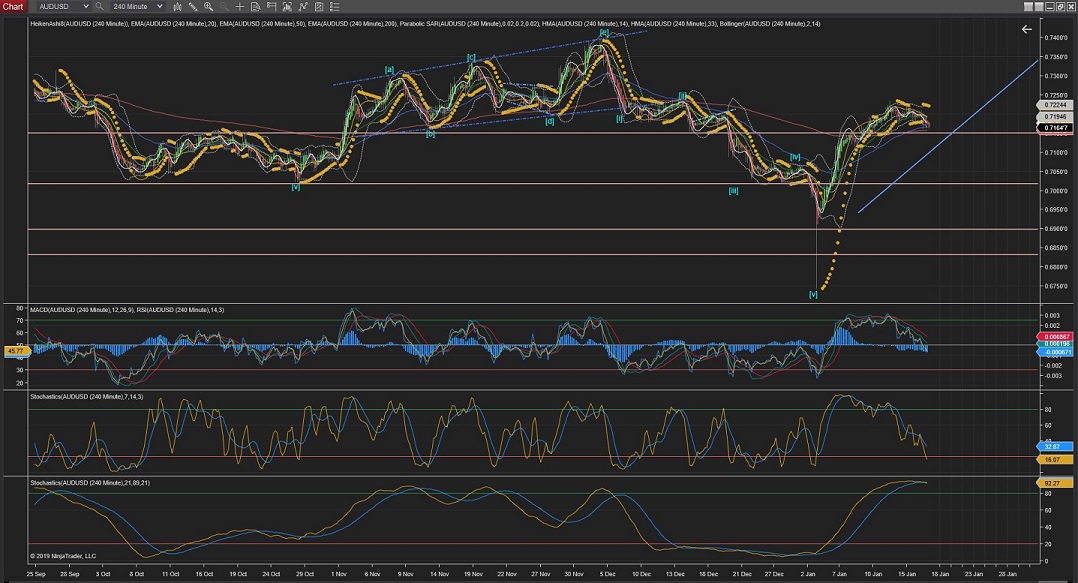Click the [iv] wave label

(x=795, y=157)
